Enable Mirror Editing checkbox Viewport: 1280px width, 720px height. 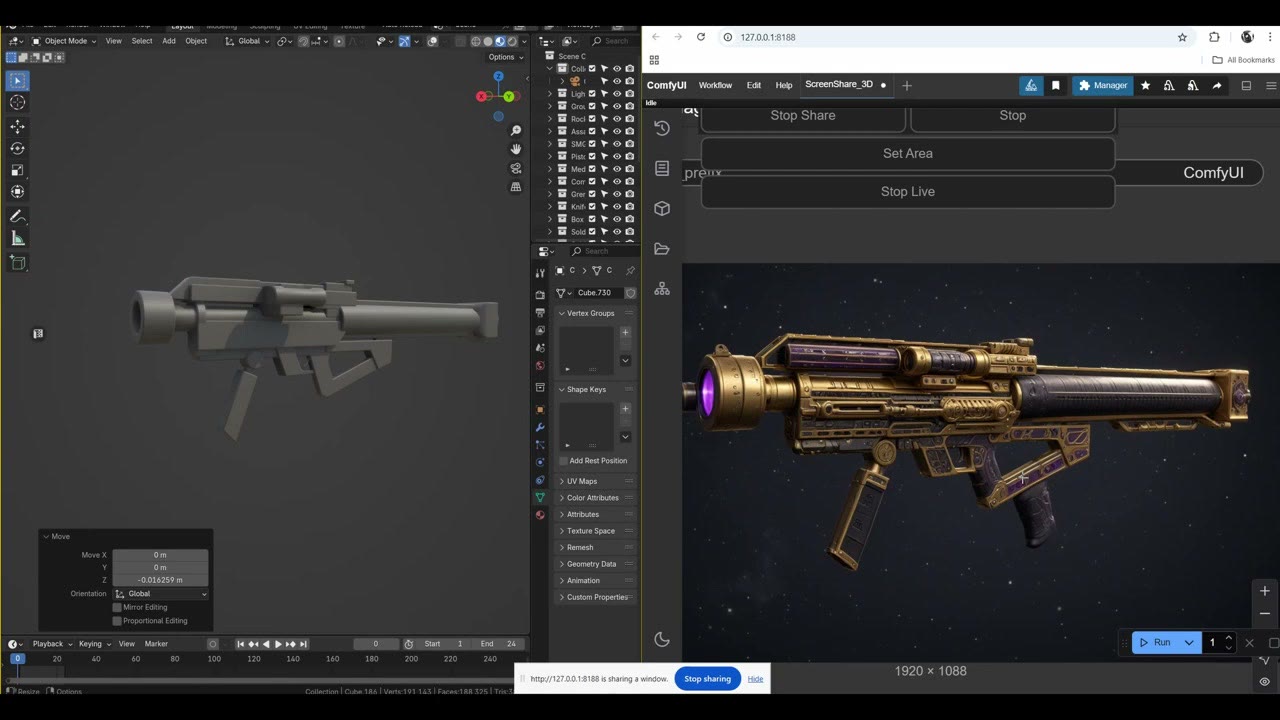(x=117, y=607)
